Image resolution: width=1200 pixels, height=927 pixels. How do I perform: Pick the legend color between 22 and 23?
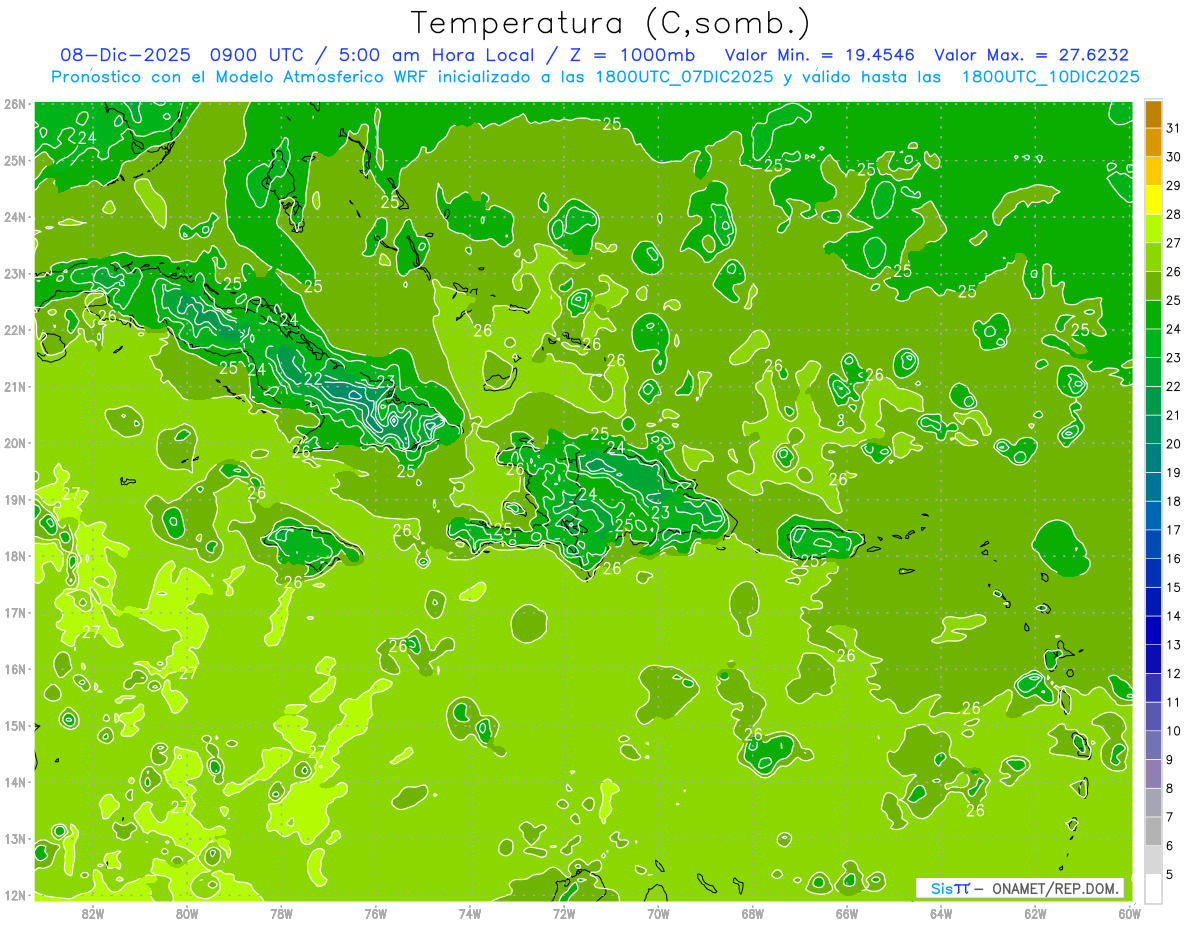1154,372
